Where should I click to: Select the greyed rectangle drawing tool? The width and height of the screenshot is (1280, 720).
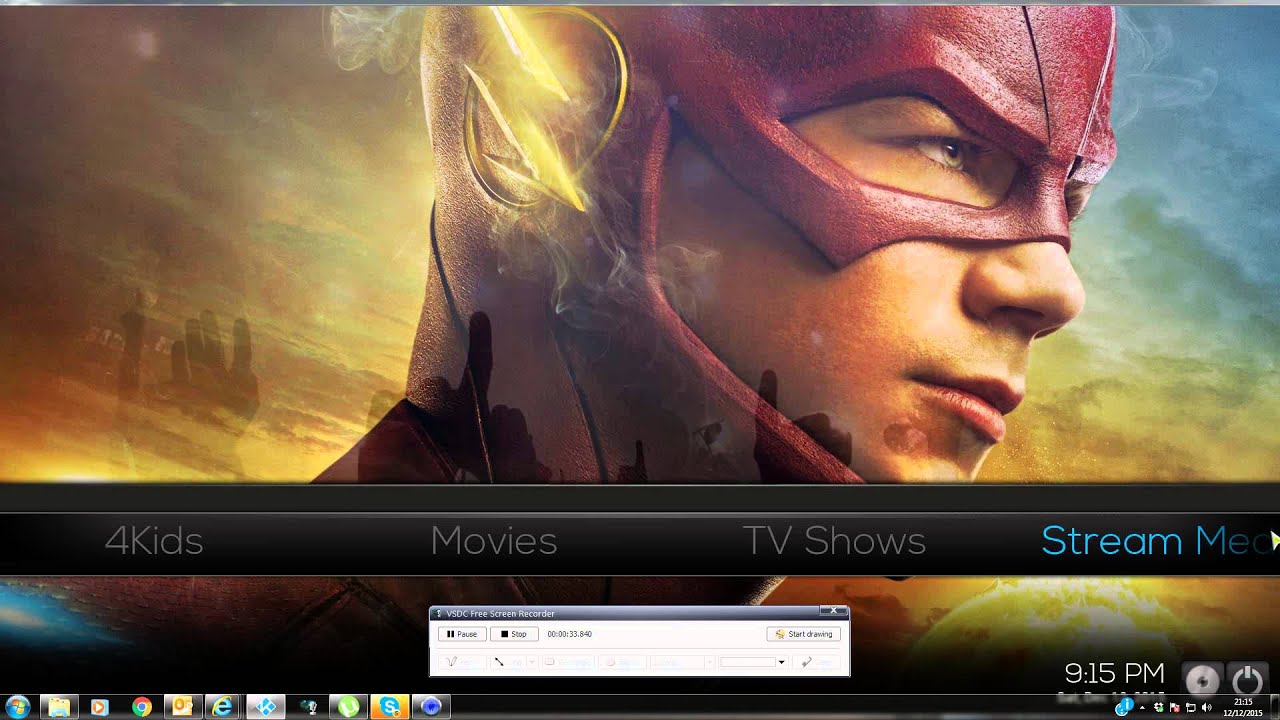pyautogui.click(x=568, y=662)
